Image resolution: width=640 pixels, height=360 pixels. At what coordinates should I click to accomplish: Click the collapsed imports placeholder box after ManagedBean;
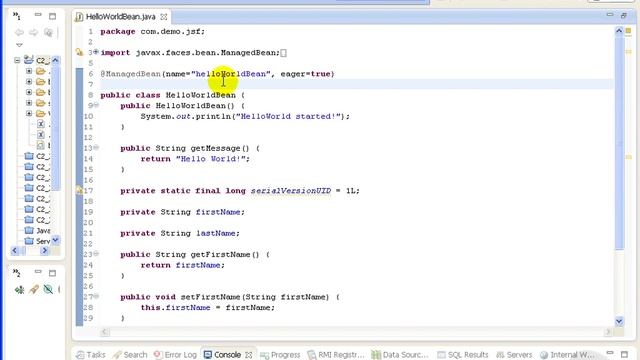283,53
